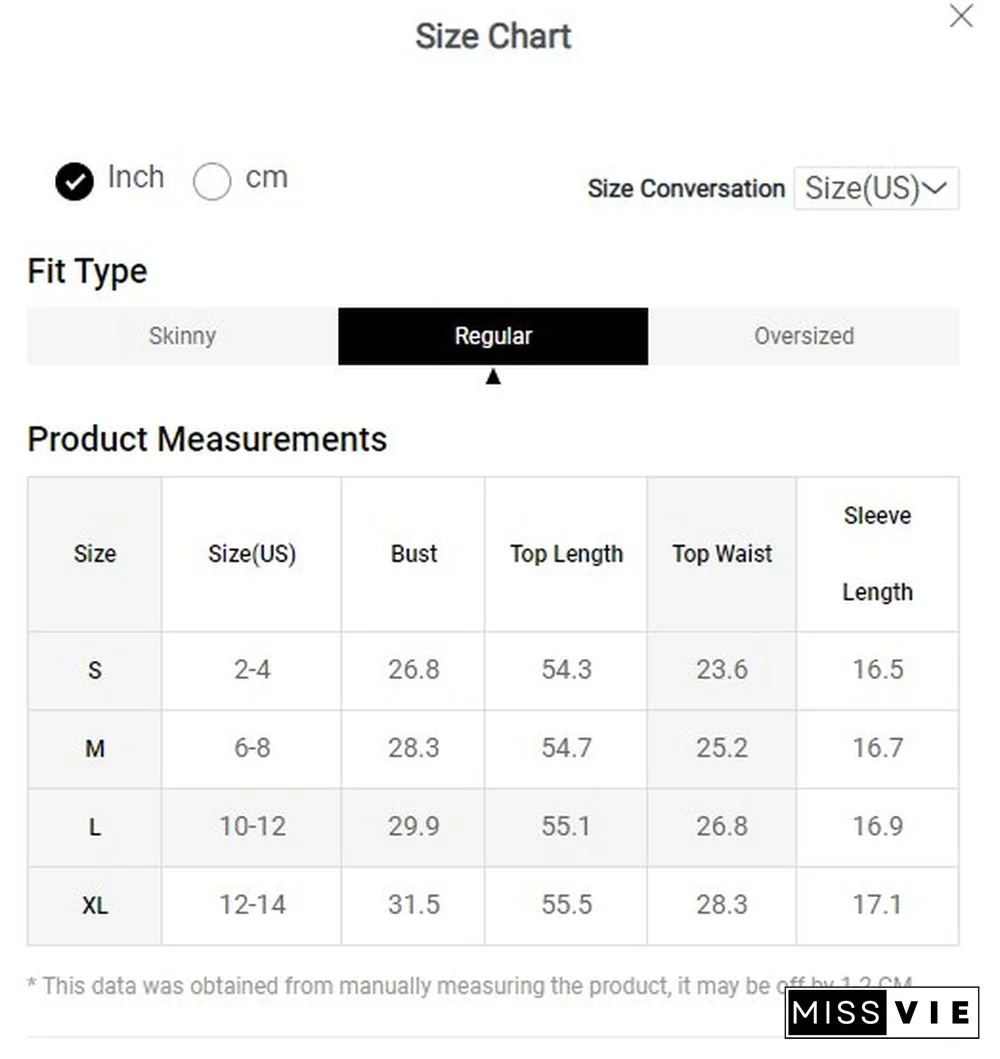Switch to the Oversized fit tab
1000x1059 pixels.
(x=803, y=336)
